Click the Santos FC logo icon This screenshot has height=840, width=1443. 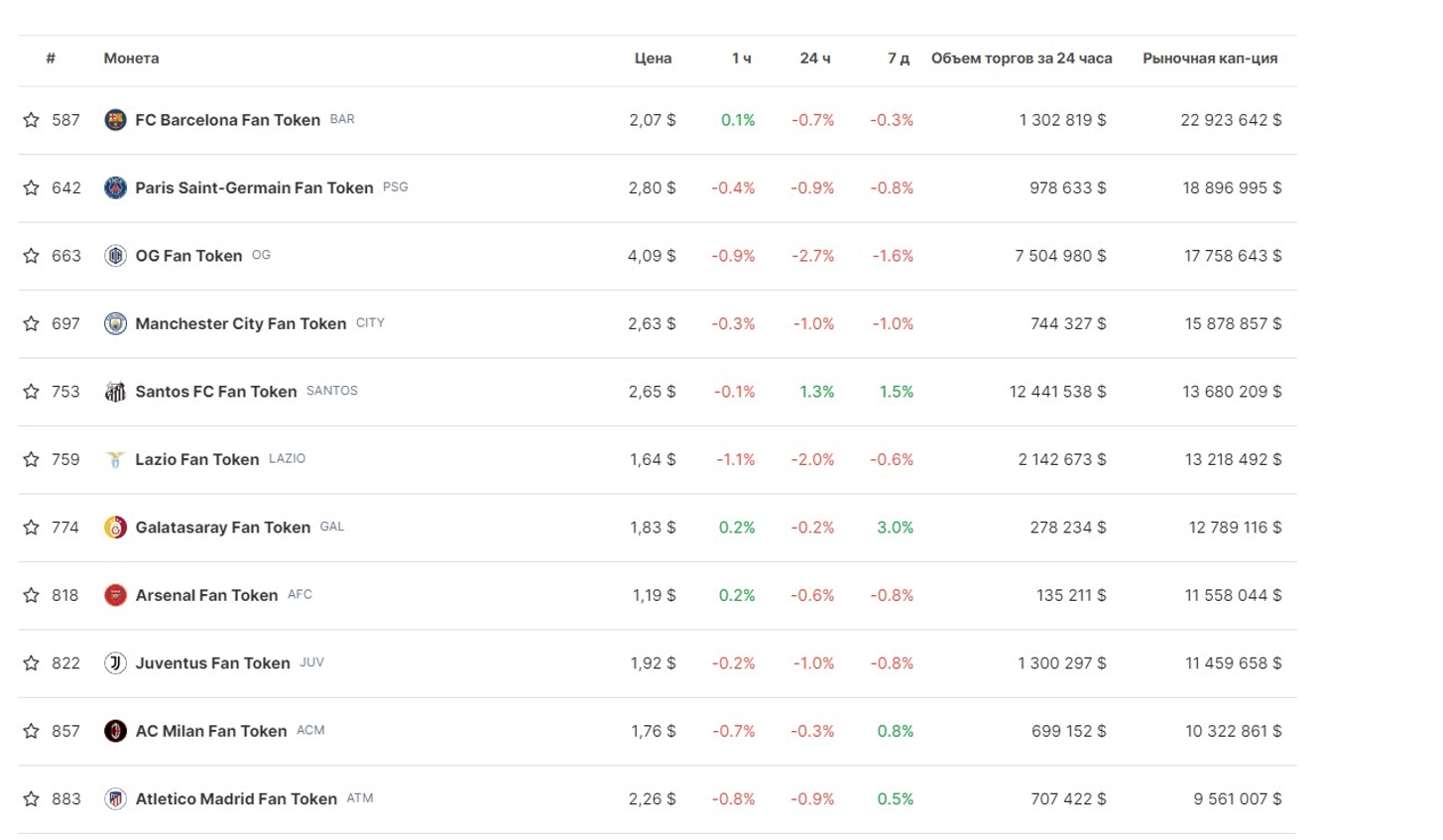115,392
